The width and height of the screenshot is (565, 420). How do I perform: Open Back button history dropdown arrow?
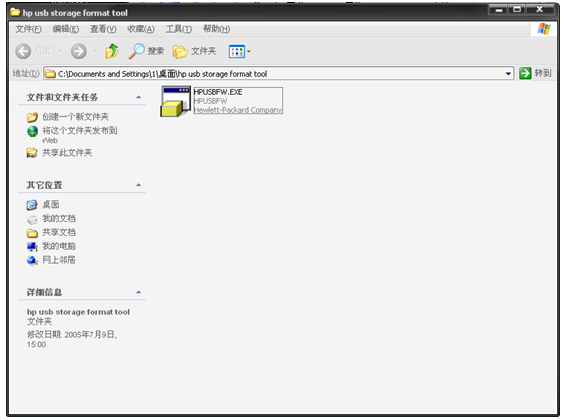pyautogui.click(x=59, y=51)
